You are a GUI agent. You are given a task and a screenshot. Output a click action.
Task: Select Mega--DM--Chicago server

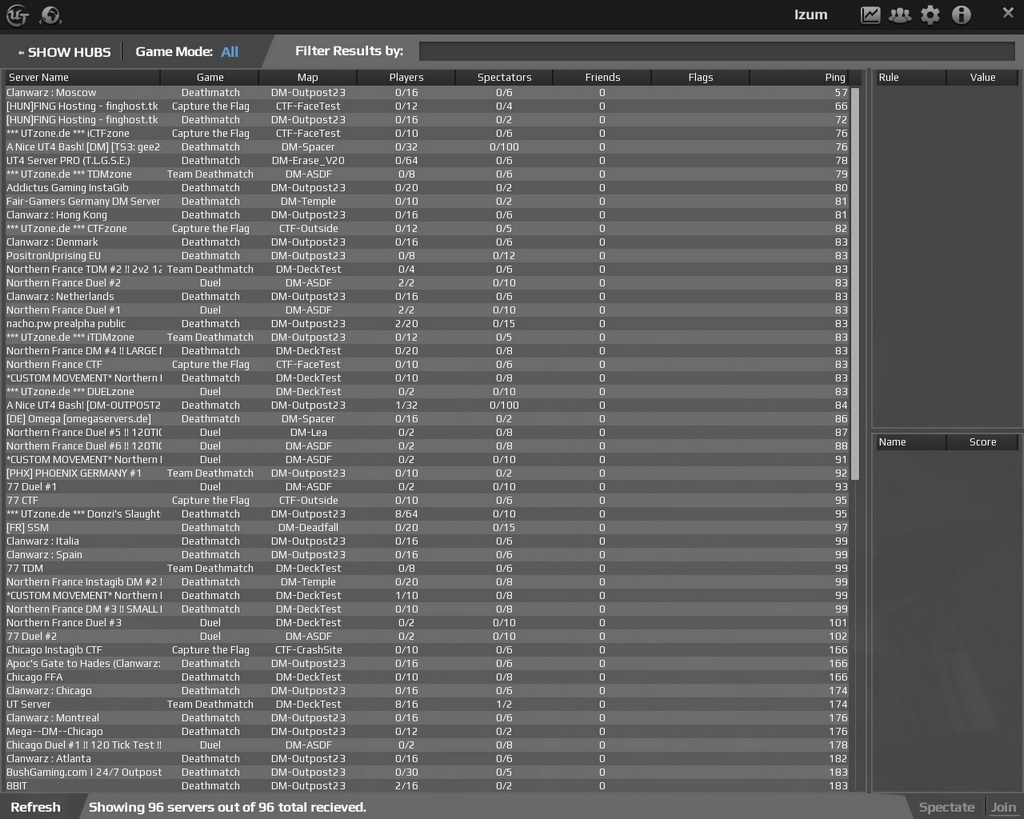(x=427, y=731)
